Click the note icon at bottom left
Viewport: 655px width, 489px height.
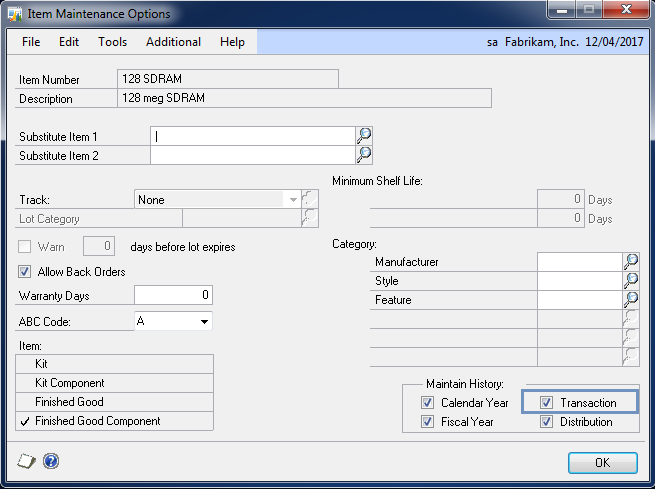coord(27,461)
